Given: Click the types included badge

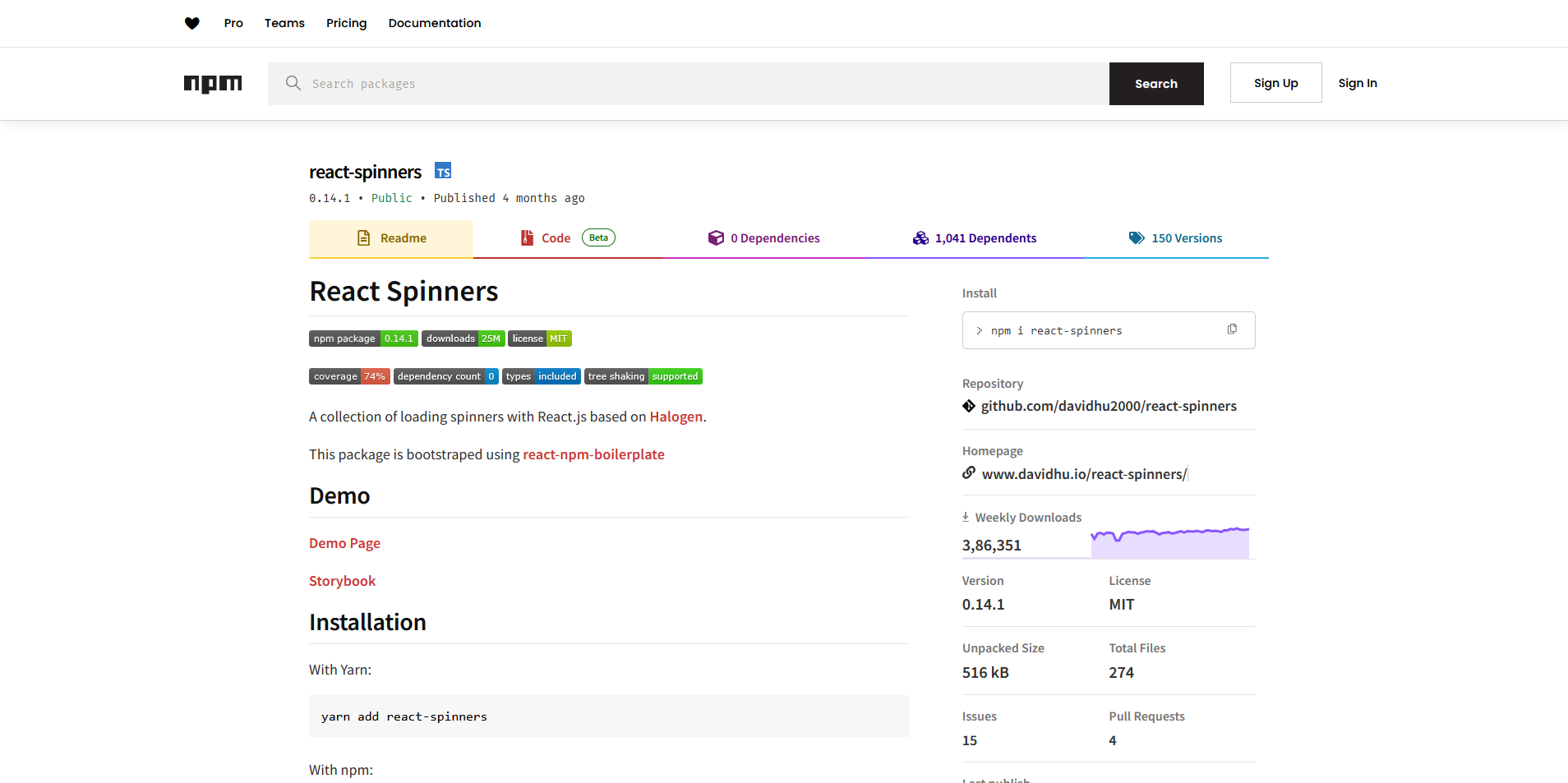Looking at the screenshot, I should click(542, 376).
